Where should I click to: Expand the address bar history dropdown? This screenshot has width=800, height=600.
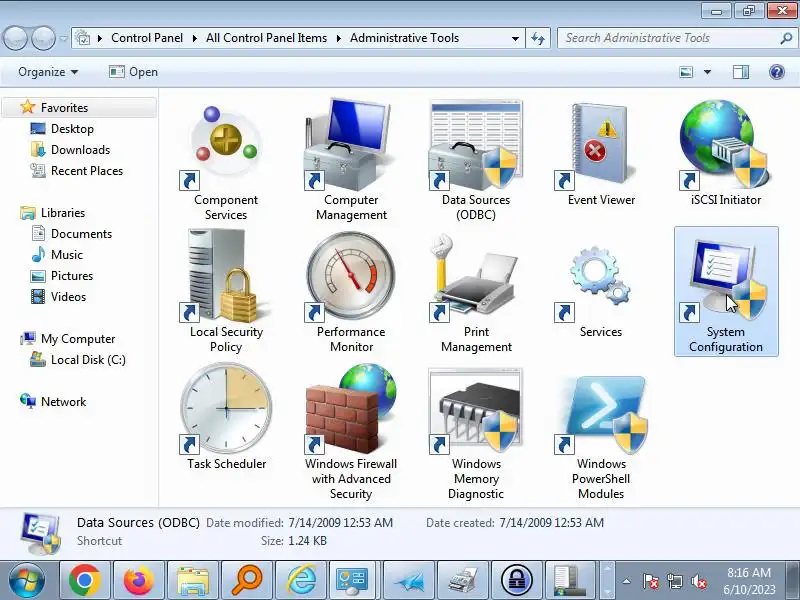pyautogui.click(x=515, y=38)
